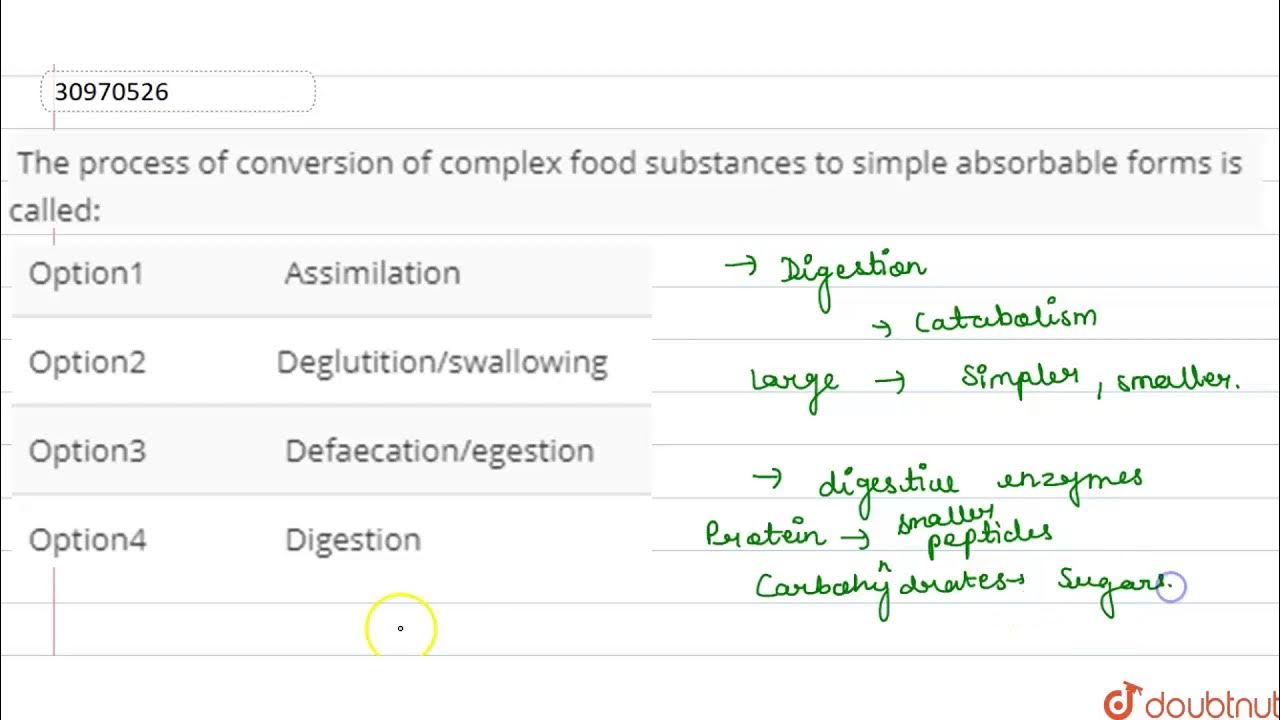Select the Option3 label

point(87,451)
